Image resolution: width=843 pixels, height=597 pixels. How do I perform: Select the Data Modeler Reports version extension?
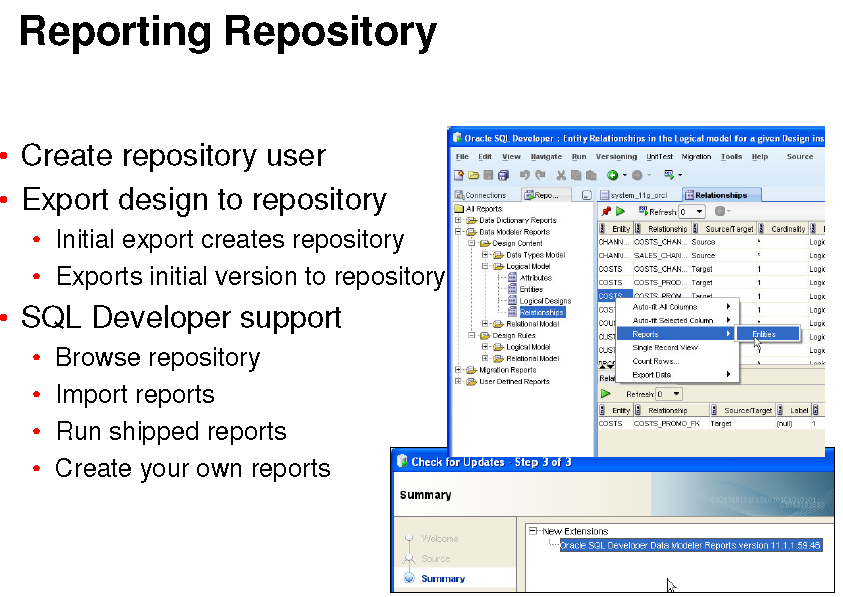pyautogui.click(x=691, y=545)
